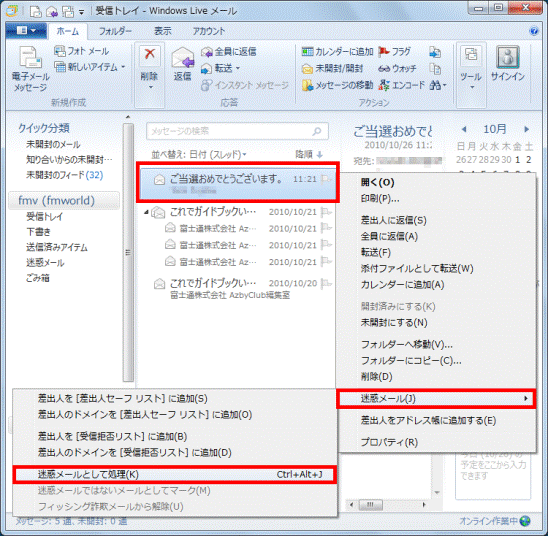This screenshot has width=548, height=536.
Task: Switch to the Account (アカウント) tab
Action: point(209,31)
